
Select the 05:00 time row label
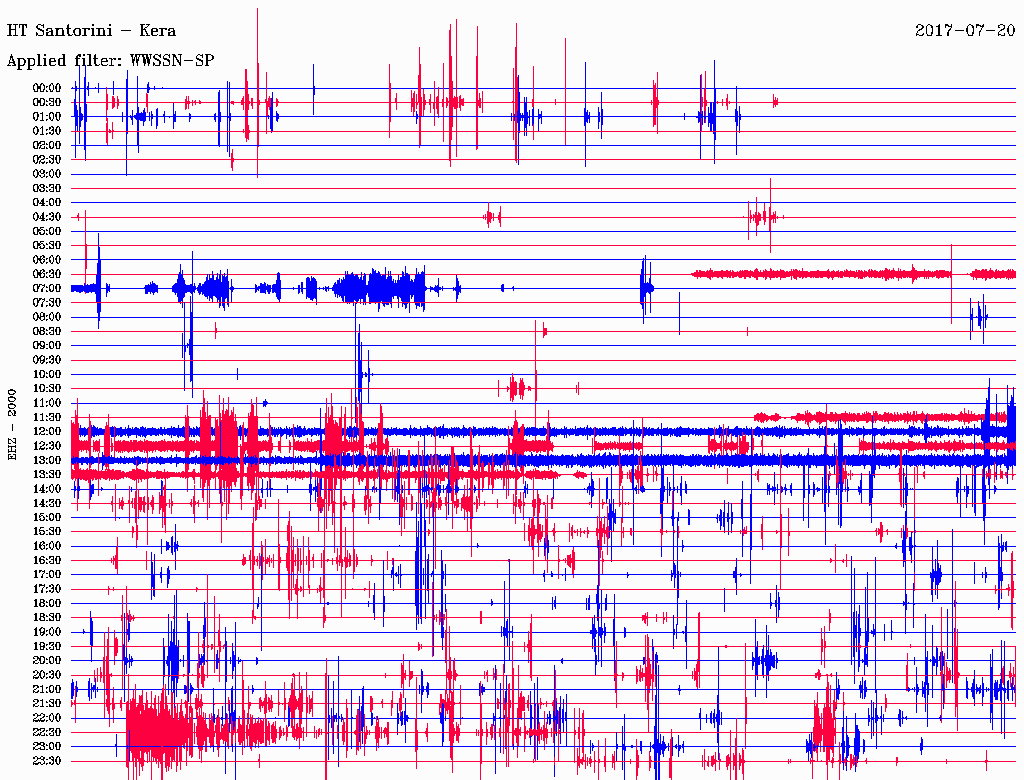click(47, 231)
